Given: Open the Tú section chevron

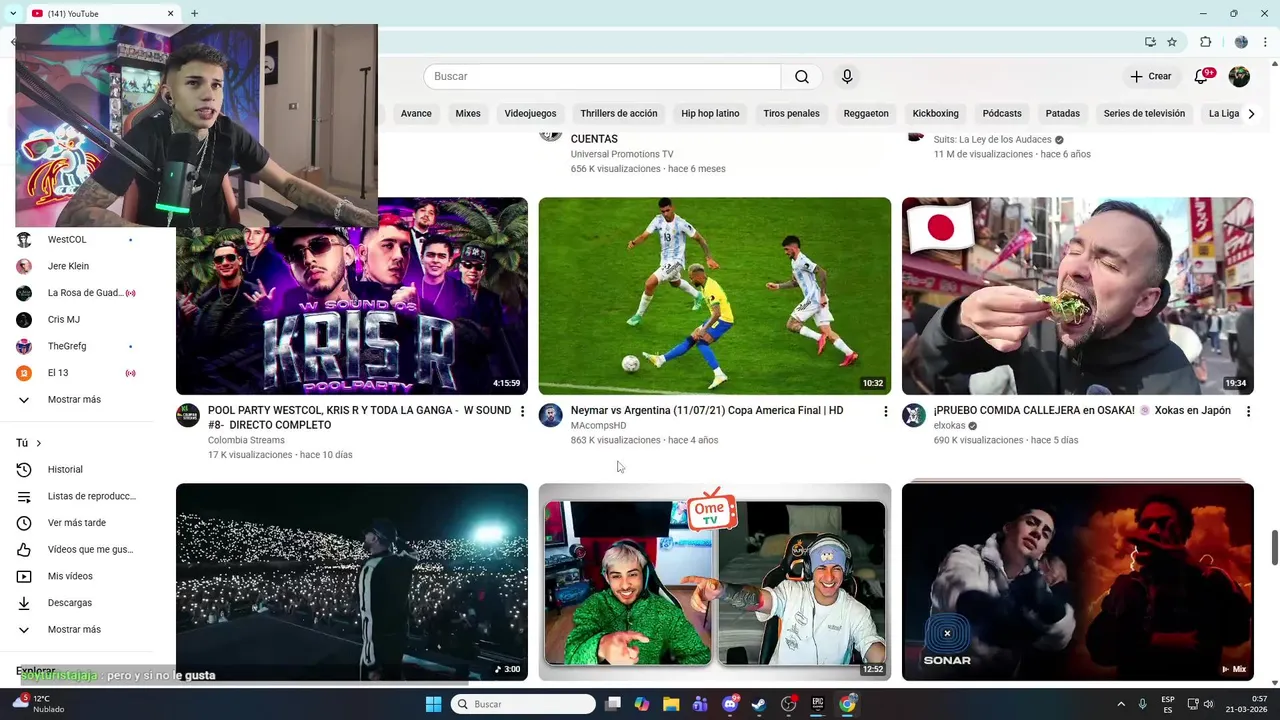Looking at the screenshot, I should tap(39, 443).
